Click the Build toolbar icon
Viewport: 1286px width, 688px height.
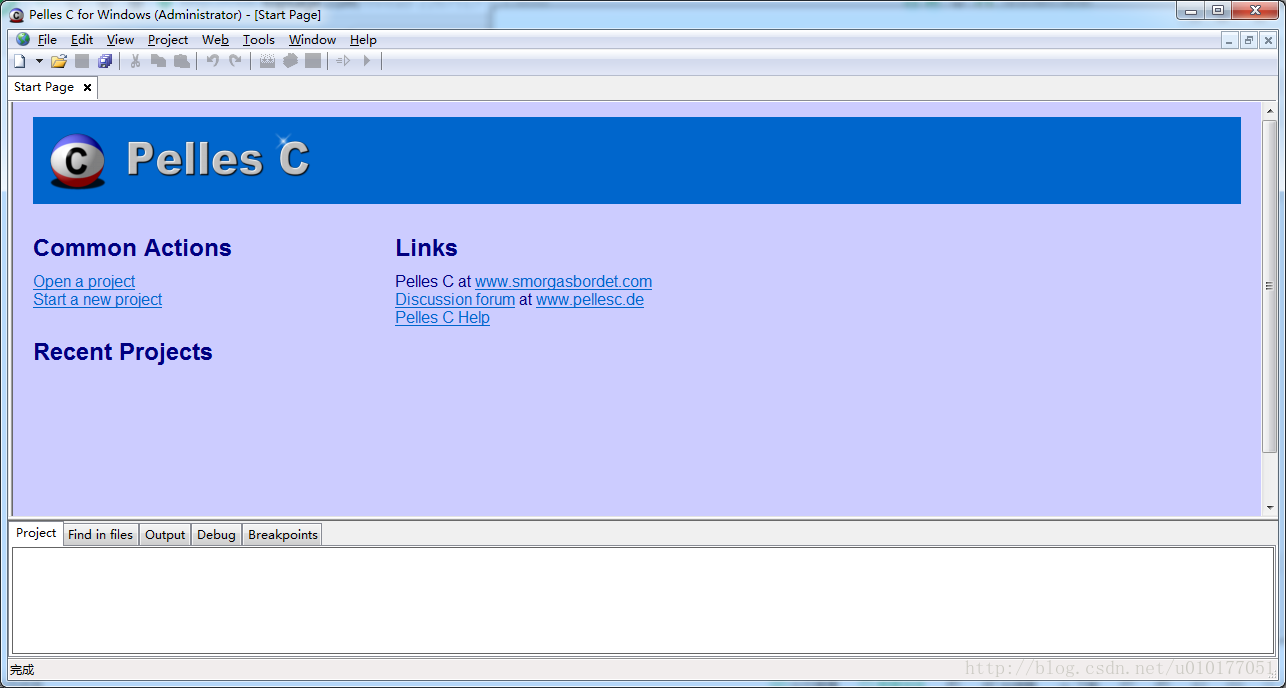(290, 62)
